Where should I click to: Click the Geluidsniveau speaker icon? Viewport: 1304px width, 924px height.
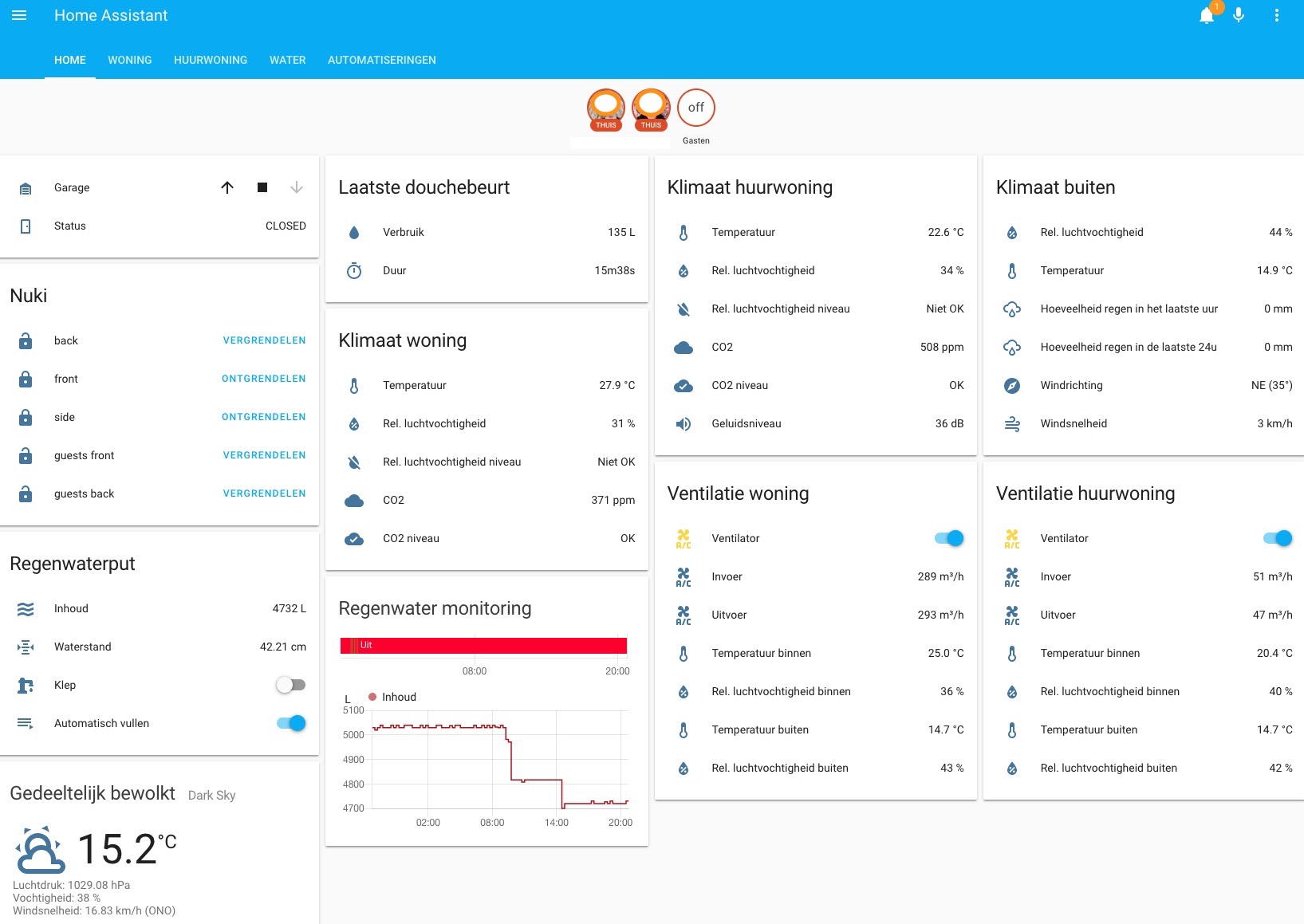pyautogui.click(x=684, y=424)
